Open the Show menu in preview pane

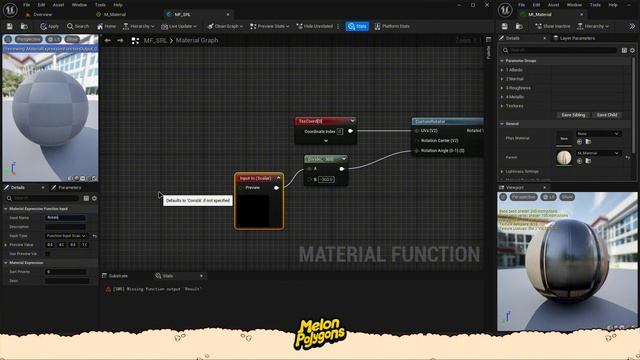click(x=72, y=39)
